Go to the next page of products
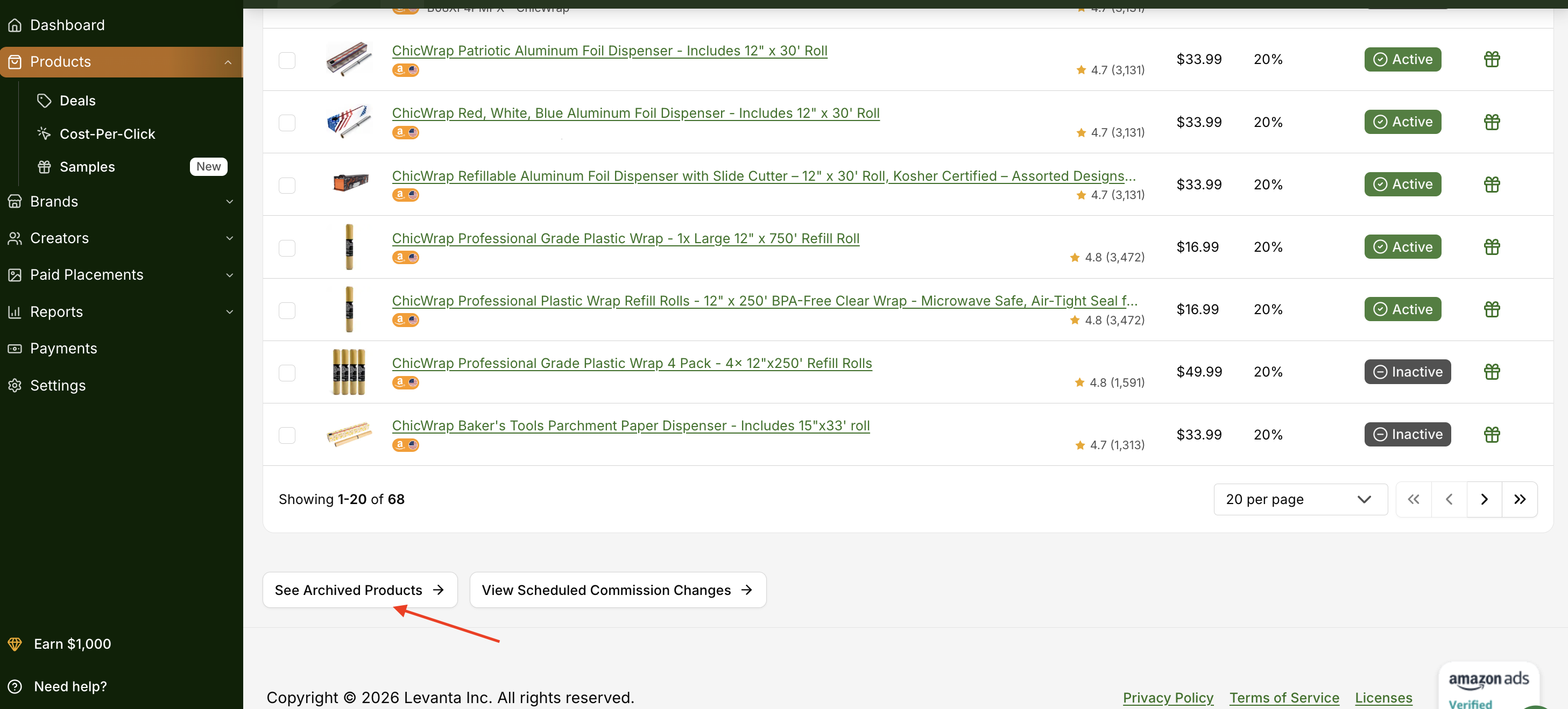Viewport: 1568px width, 709px height. pyautogui.click(x=1484, y=500)
